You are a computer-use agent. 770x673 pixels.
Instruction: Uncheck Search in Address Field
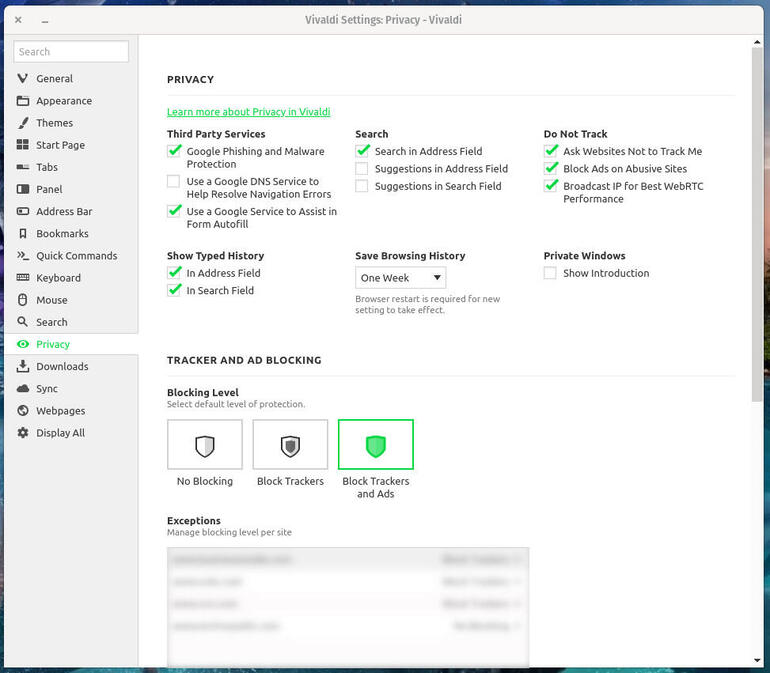point(362,151)
